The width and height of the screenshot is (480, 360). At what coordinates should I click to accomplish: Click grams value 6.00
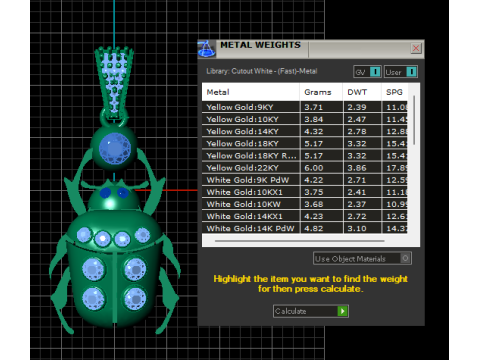click(313, 168)
